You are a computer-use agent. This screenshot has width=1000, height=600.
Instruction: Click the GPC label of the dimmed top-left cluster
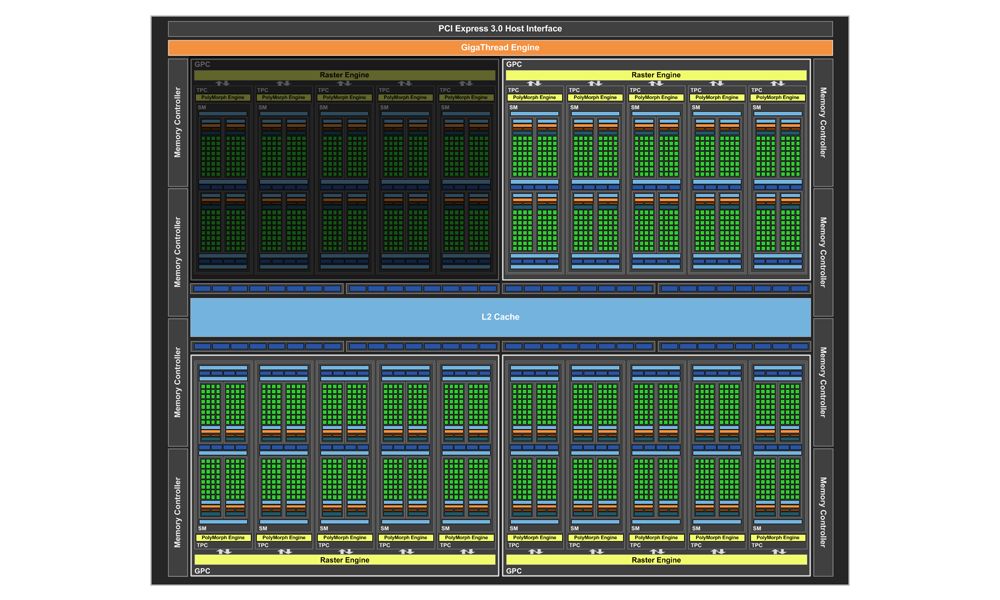click(x=201, y=64)
